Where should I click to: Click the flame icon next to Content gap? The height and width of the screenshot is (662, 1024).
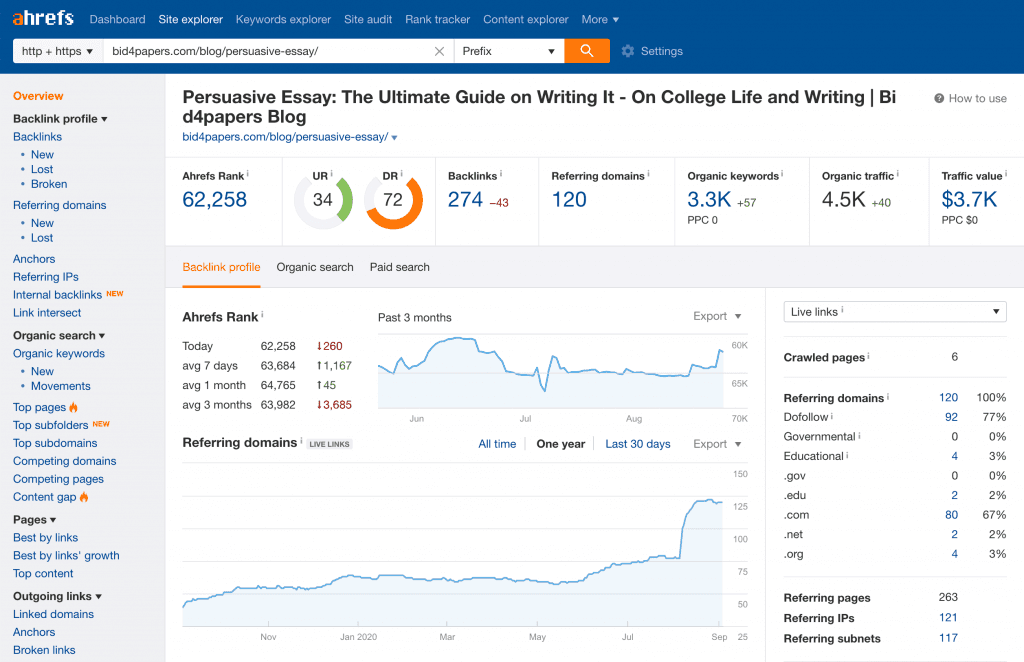(84, 497)
